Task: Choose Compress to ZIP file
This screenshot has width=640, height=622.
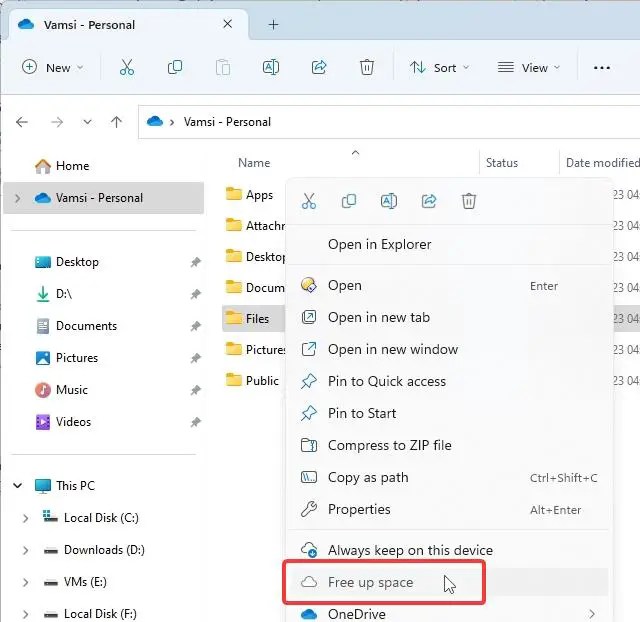Action: point(449,445)
